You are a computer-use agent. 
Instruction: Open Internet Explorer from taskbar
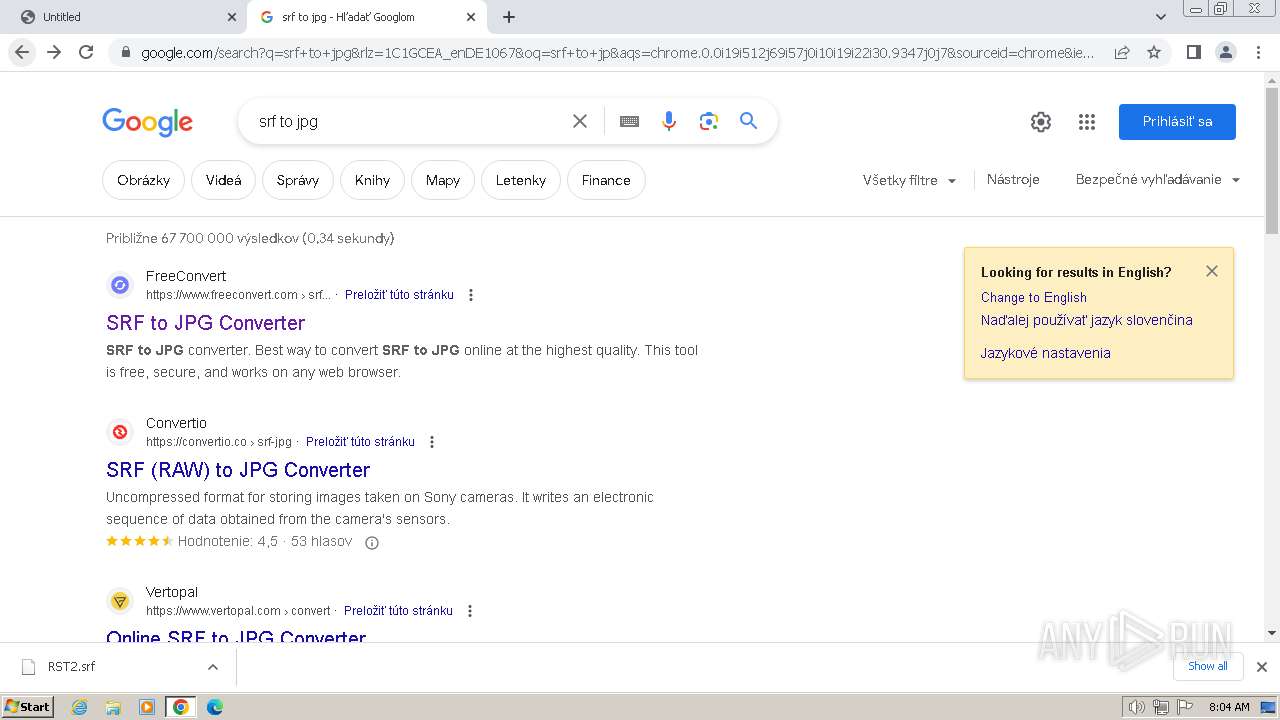80,707
